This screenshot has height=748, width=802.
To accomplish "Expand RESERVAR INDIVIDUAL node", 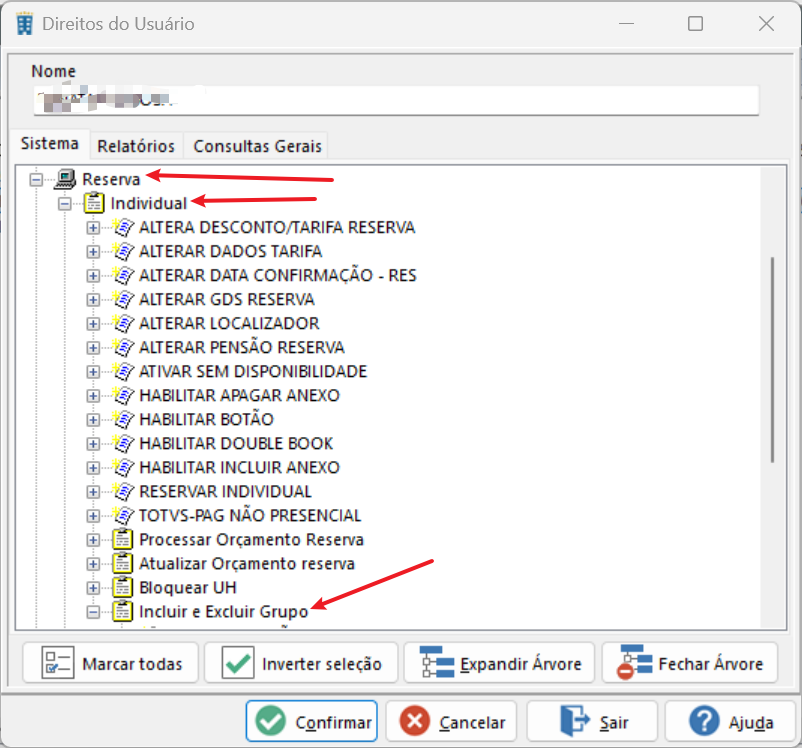I will [93, 492].
